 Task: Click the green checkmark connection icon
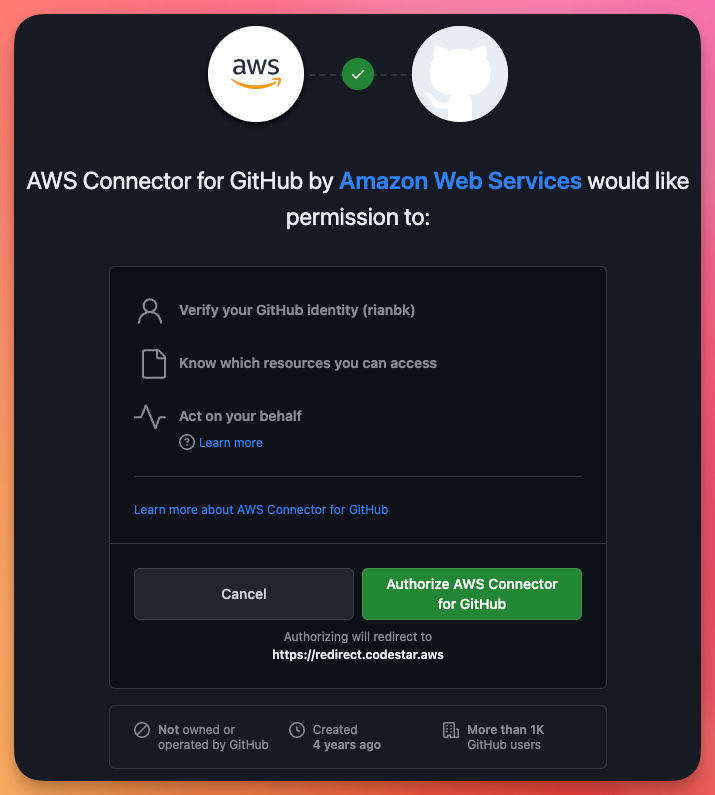tap(358, 75)
